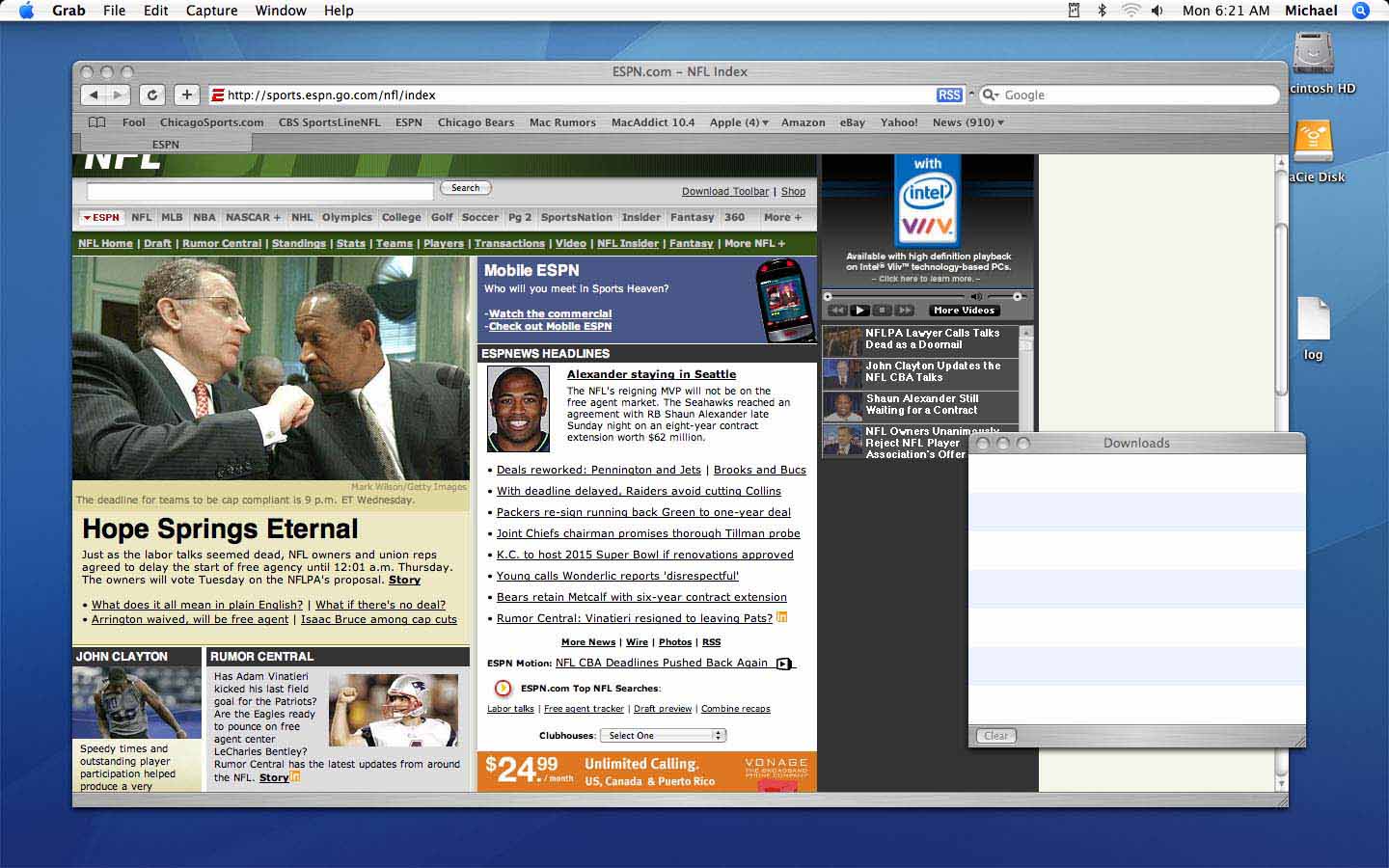Click the Intel Viiv advertisement banner
Screen dimensions: 1389x868
pyautogui.click(x=928, y=220)
